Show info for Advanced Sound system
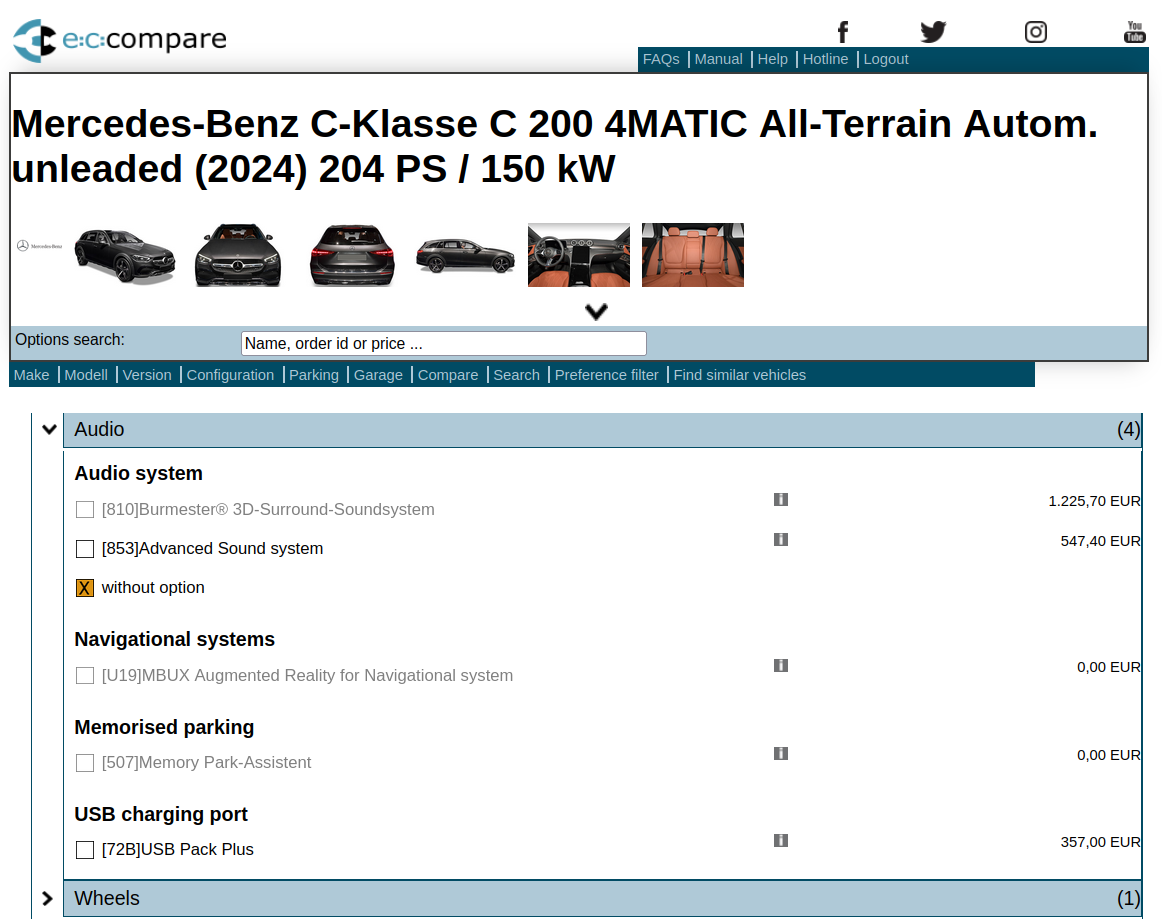Screen dimensions: 1162x919 (x=780, y=540)
